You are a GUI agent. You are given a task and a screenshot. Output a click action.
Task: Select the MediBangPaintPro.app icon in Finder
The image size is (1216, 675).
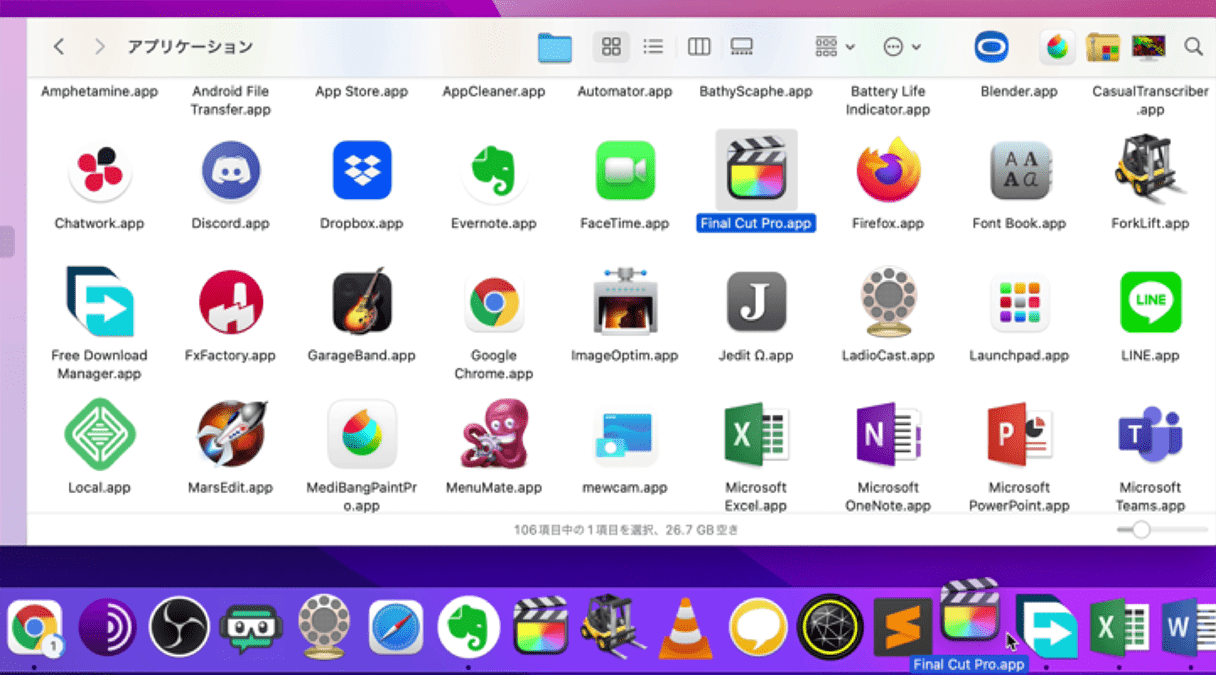[x=362, y=434]
